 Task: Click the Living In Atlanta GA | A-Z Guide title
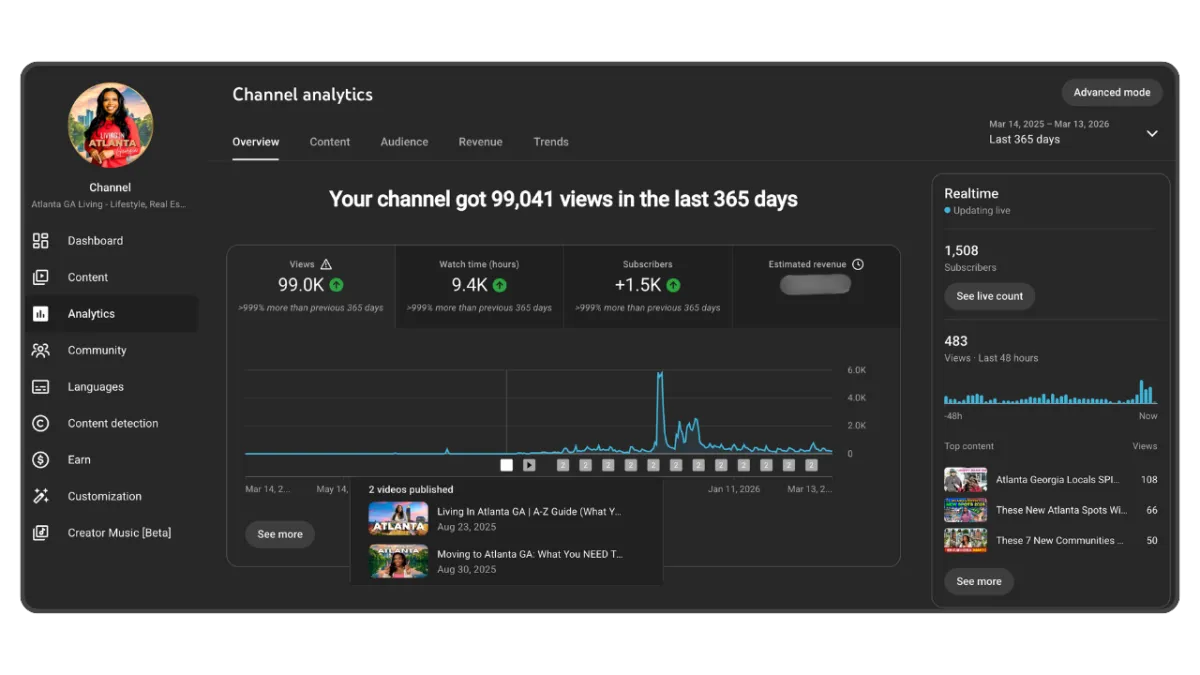pos(529,511)
